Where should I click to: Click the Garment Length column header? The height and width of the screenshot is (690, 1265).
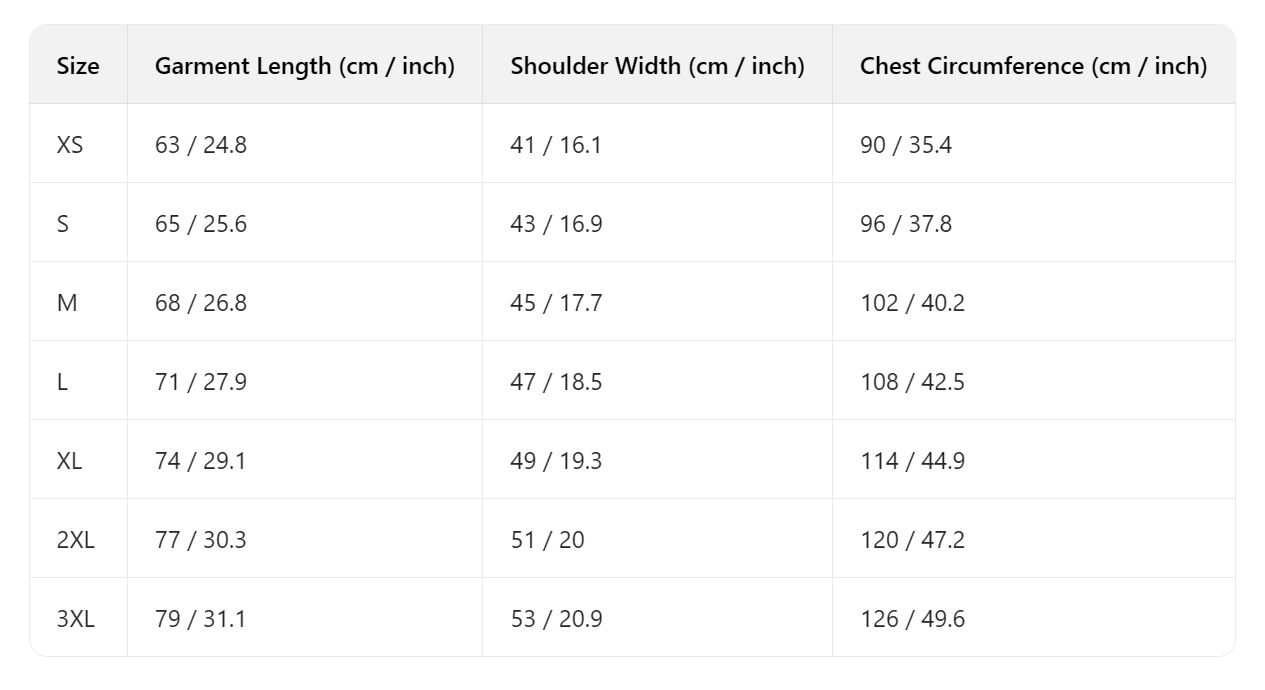pyautogui.click(x=304, y=66)
